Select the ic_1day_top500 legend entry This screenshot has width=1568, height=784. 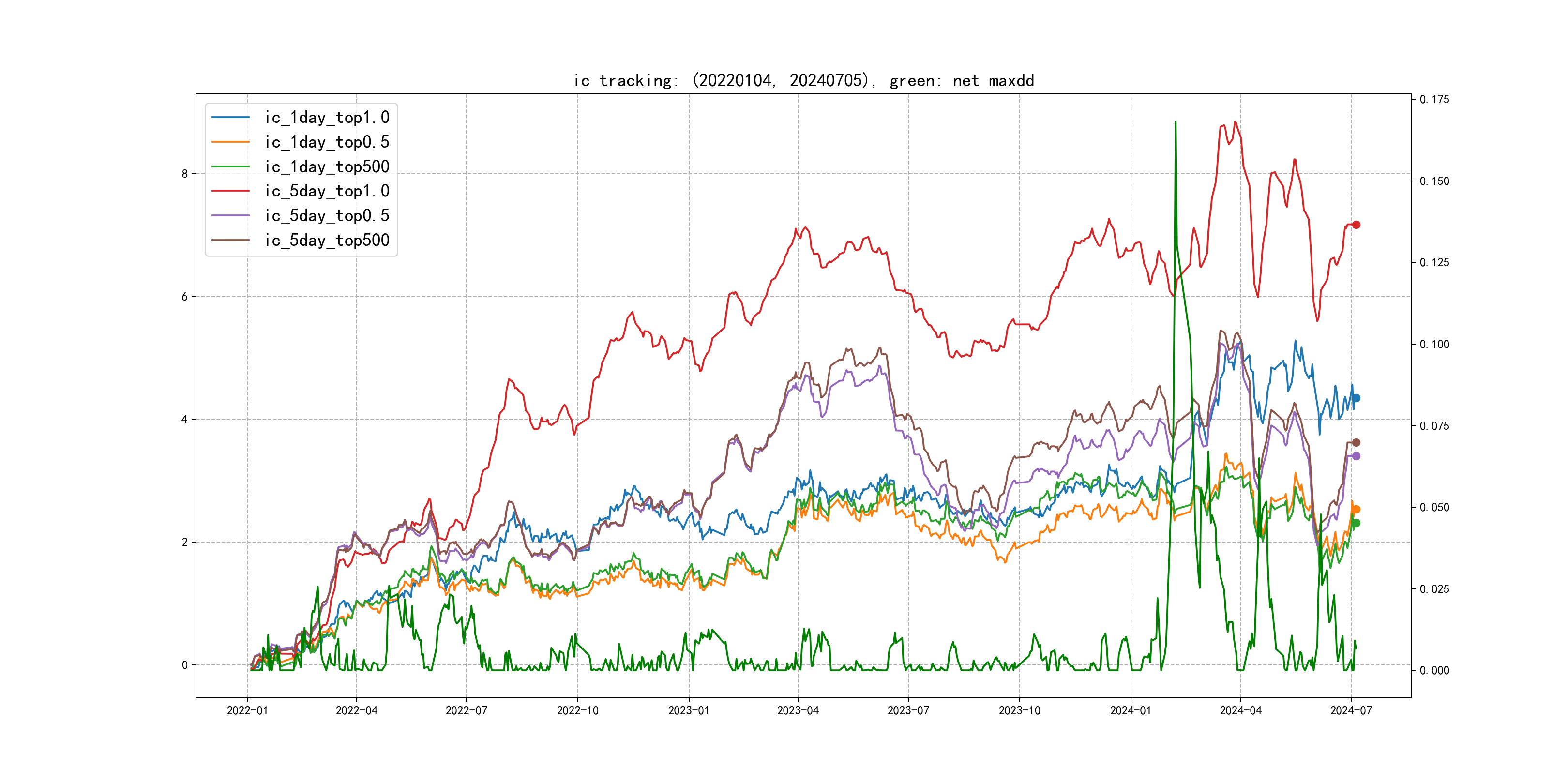point(327,167)
